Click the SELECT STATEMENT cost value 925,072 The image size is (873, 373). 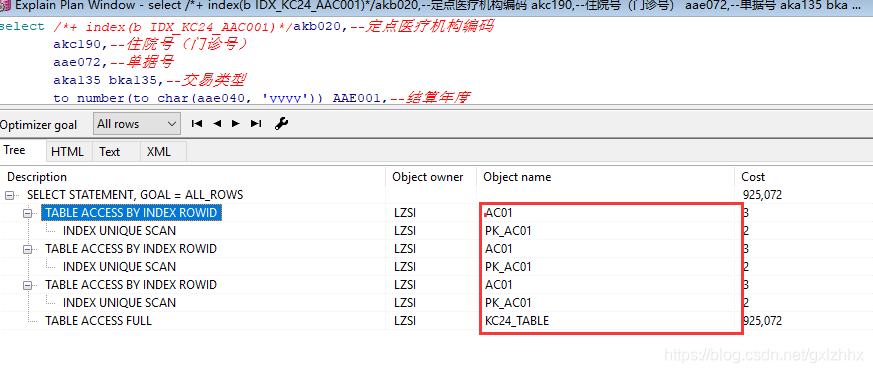[x=762, y=195]
